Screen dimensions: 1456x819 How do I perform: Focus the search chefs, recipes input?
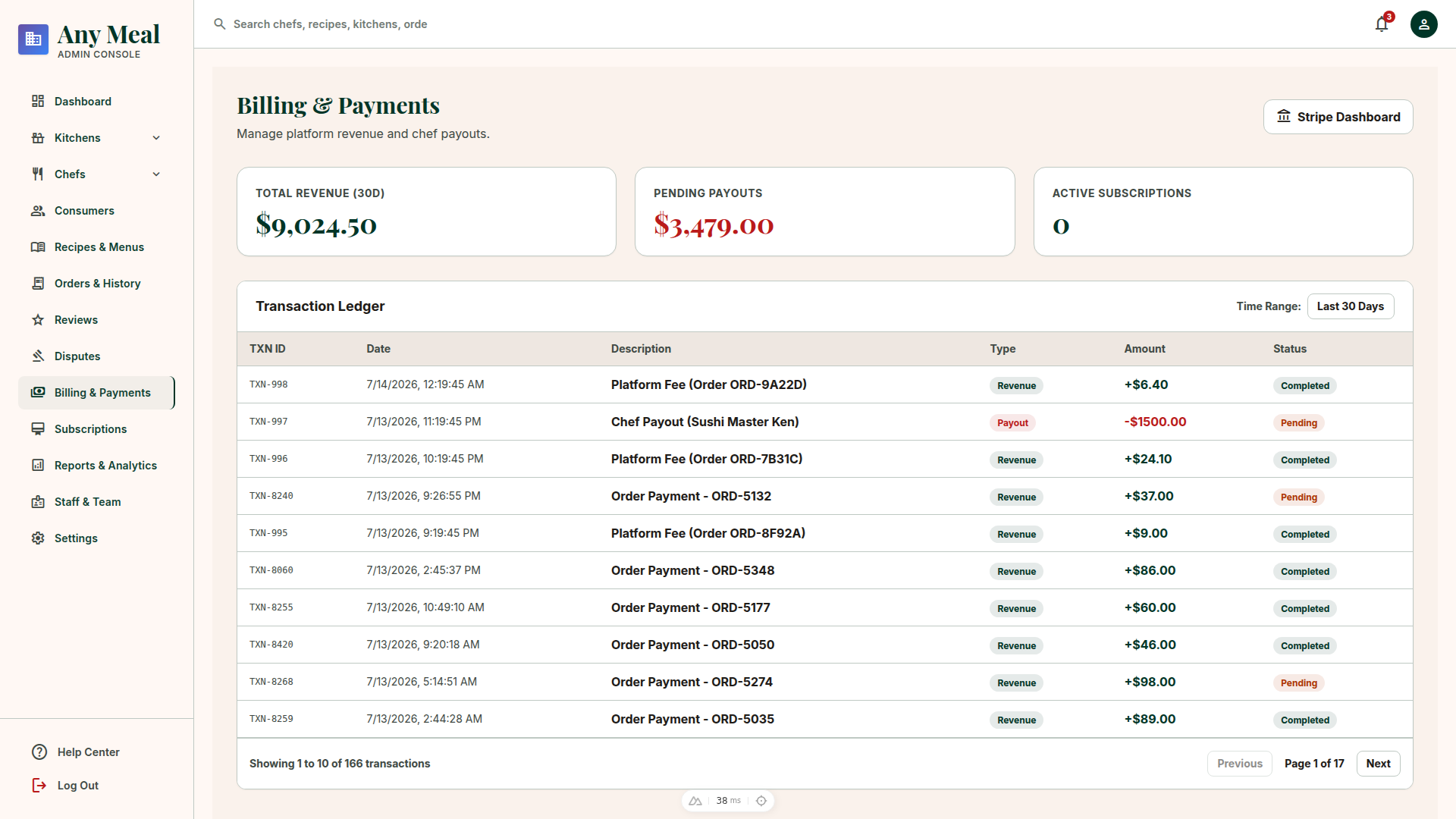(331, 24)
